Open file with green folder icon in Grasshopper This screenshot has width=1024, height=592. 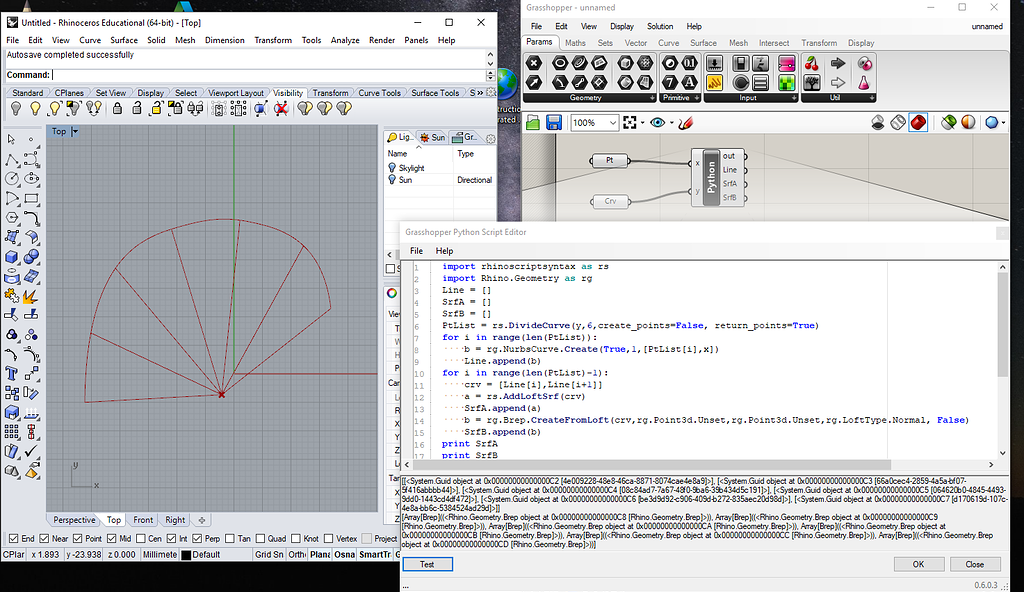[x=532, y=123]
